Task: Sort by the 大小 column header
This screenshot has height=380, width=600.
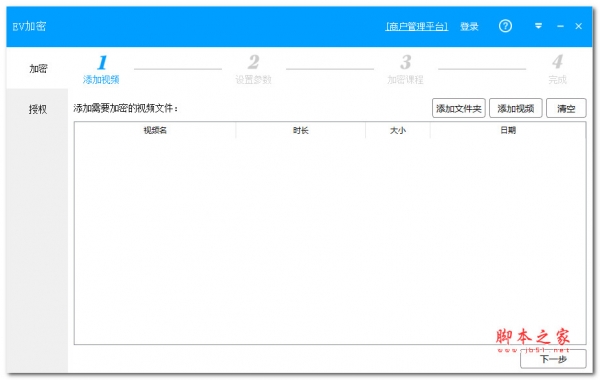Action: tap(398, 130)
